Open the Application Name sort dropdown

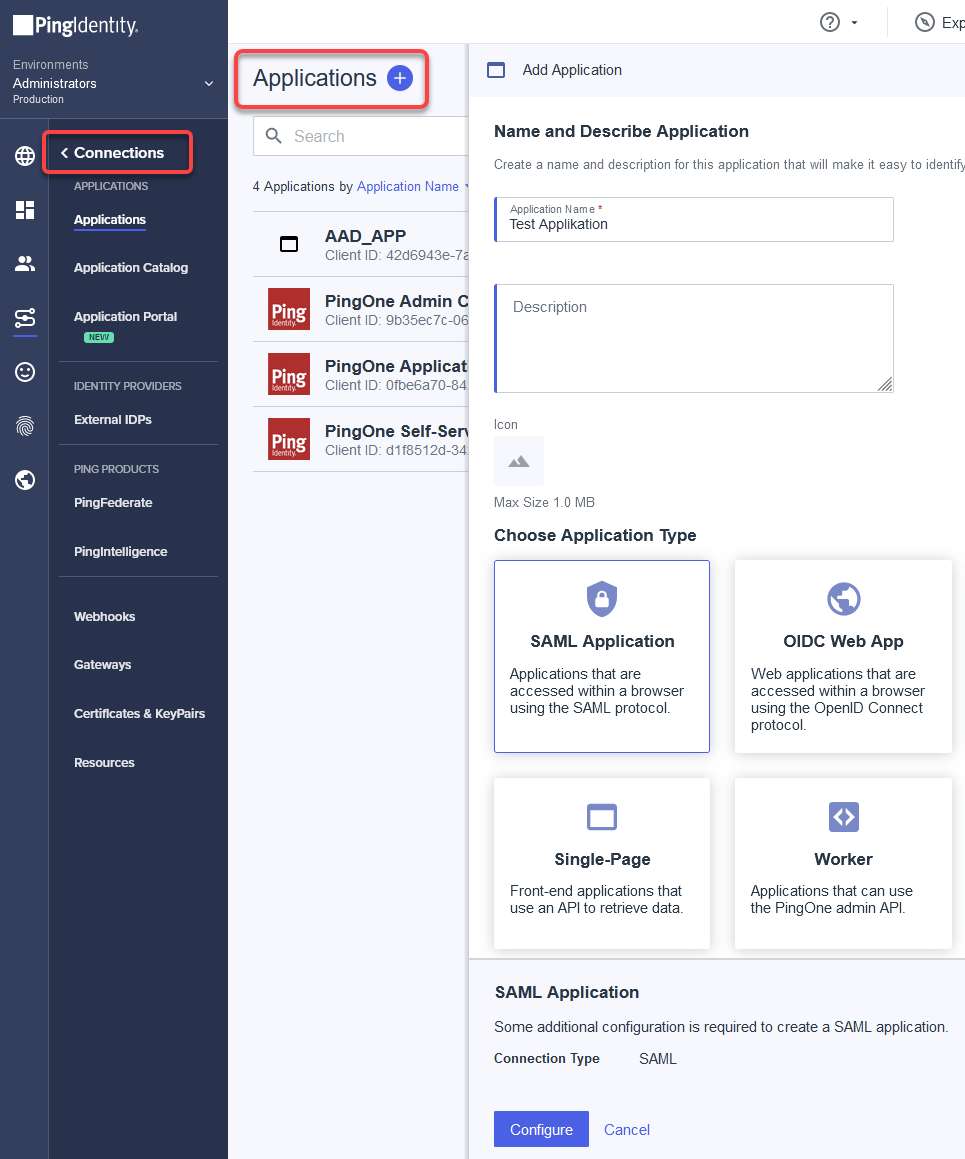pyautogui.click(x=412, y=187)
